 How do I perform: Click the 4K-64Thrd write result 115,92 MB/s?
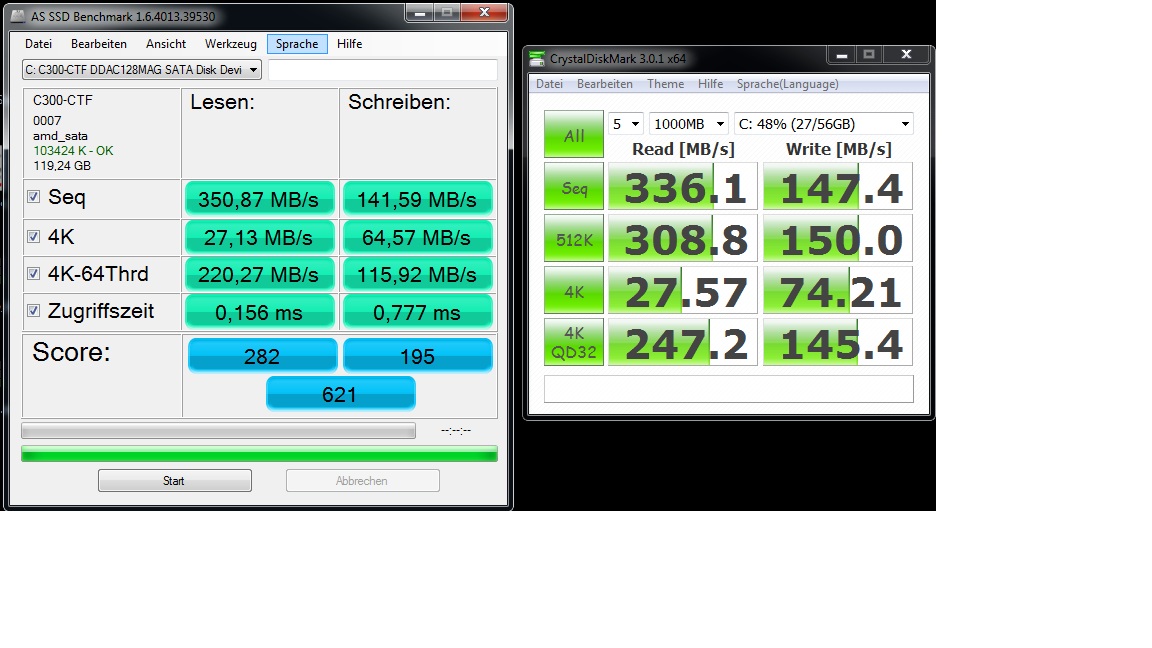[x=417, y=275]
